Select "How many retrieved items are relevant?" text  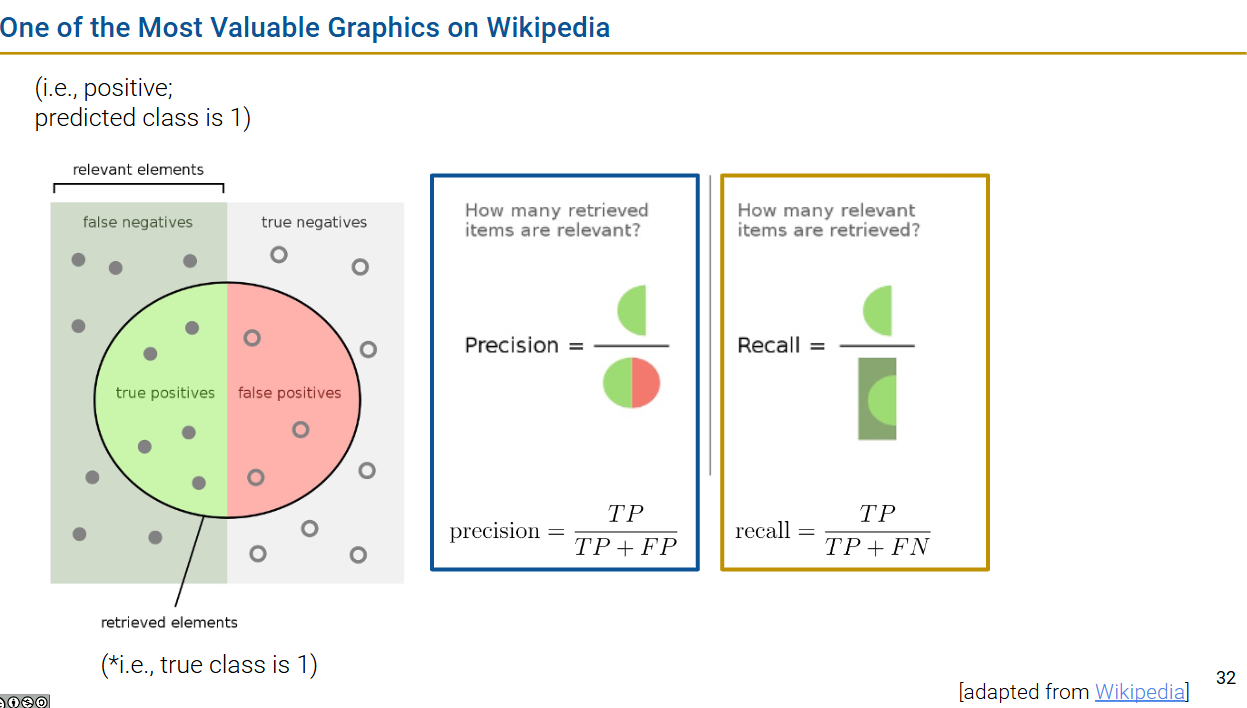pyautogui.click(x=557, y=220)
